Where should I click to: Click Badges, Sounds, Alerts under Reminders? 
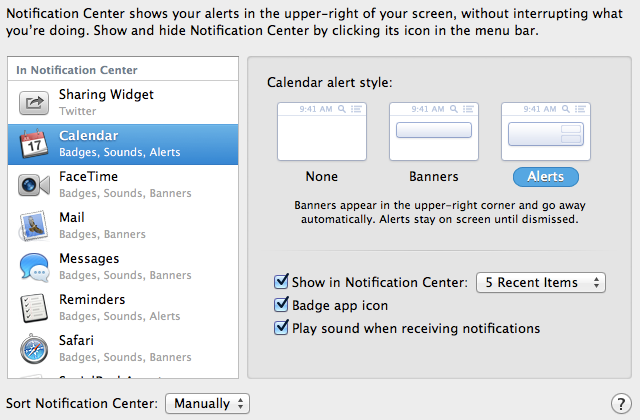120,316
